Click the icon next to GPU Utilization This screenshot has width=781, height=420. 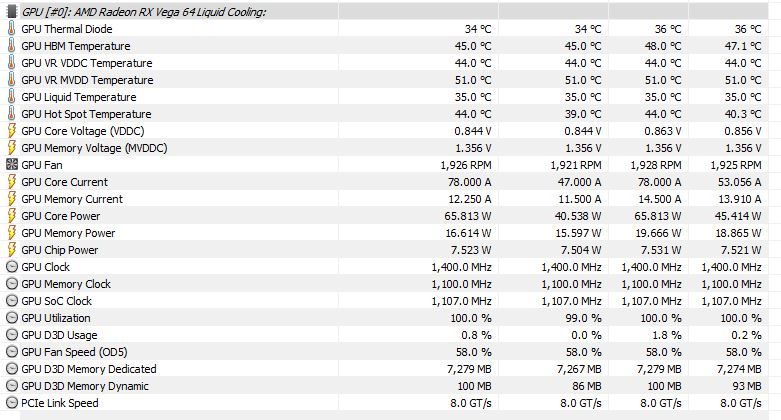(12, 318)
